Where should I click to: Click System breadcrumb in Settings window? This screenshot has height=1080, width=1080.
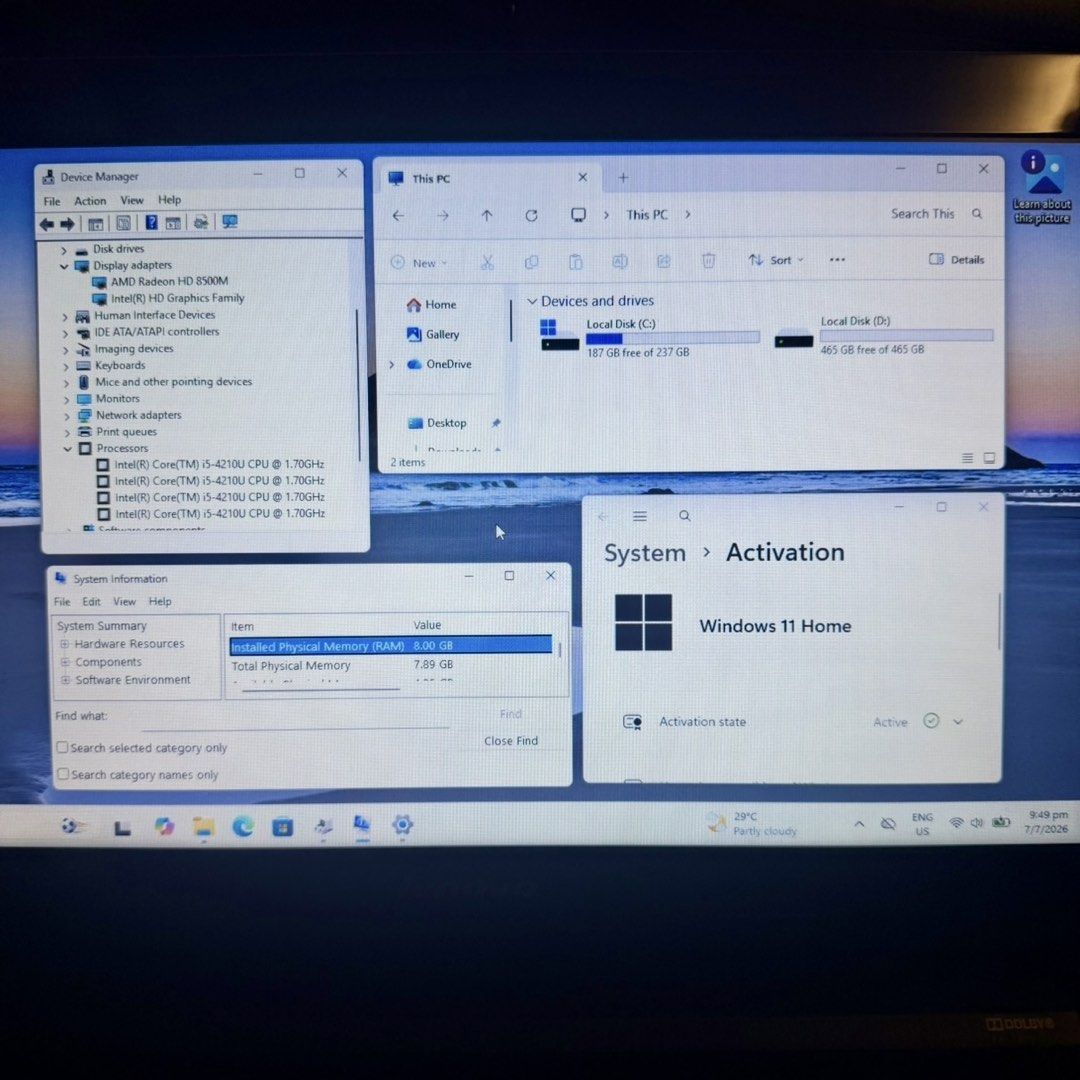pos(645,553)
